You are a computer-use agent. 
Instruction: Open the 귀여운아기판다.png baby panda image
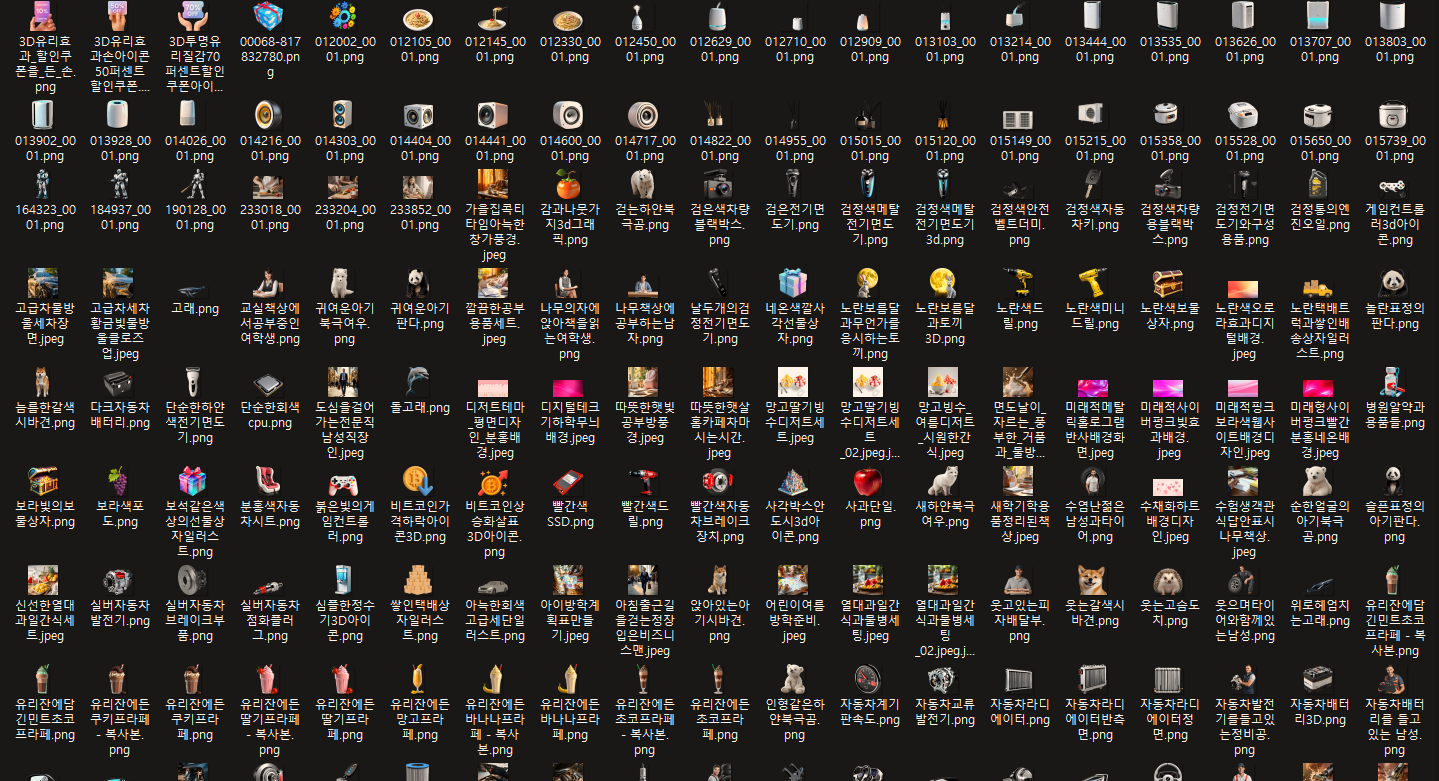tap(420, 285)
